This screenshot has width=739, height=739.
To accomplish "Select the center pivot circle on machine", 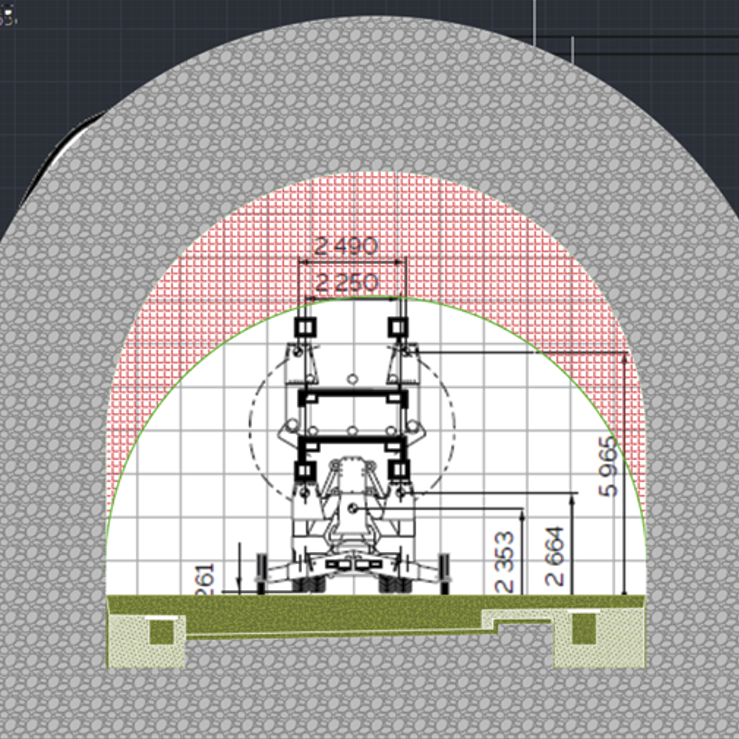I will pos(355,510).
